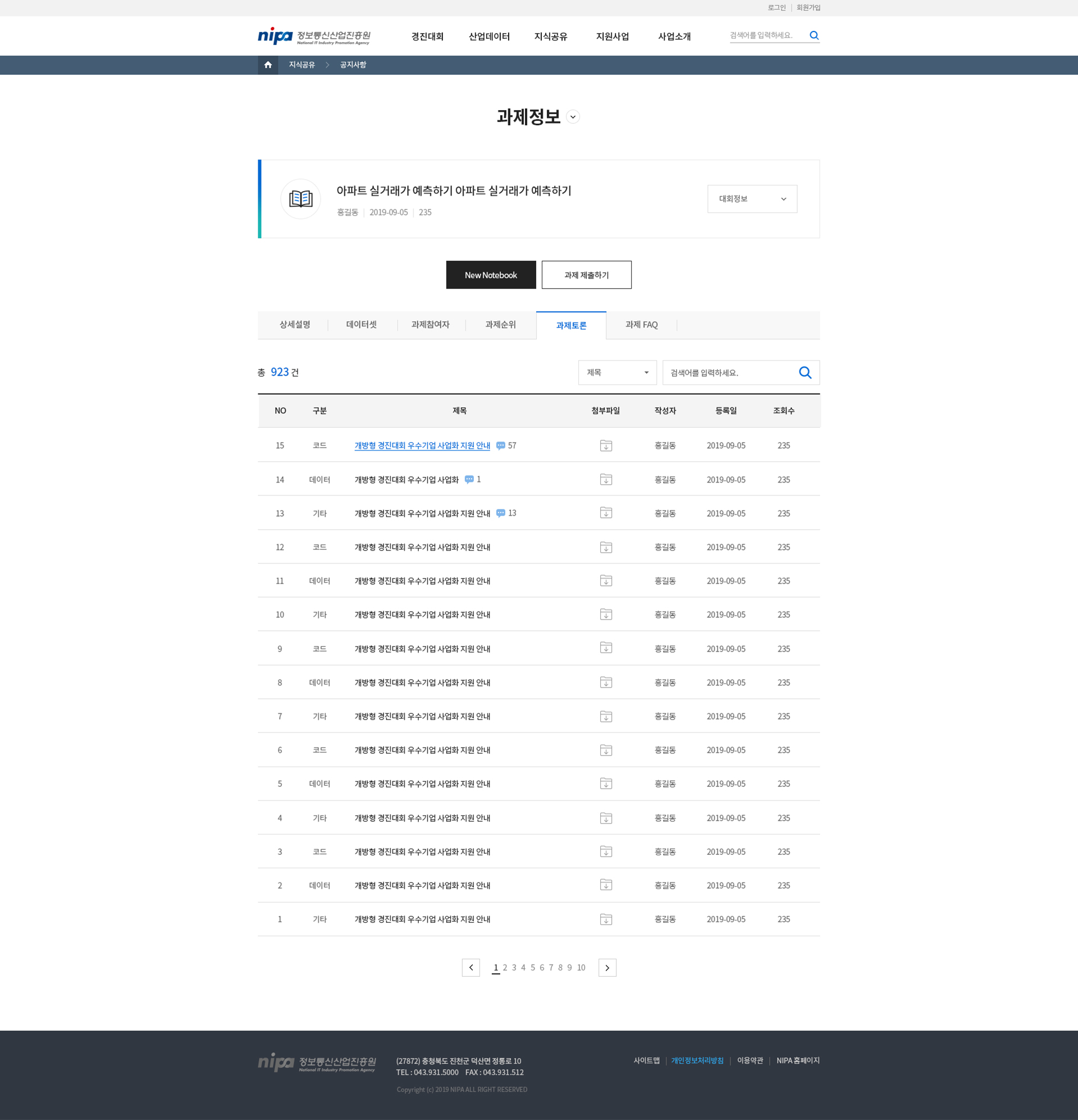Image resolution: width=1078 pixels, height=1120 pixels.
Task: Go to the previous page arrow
Action: pos(471,967)
